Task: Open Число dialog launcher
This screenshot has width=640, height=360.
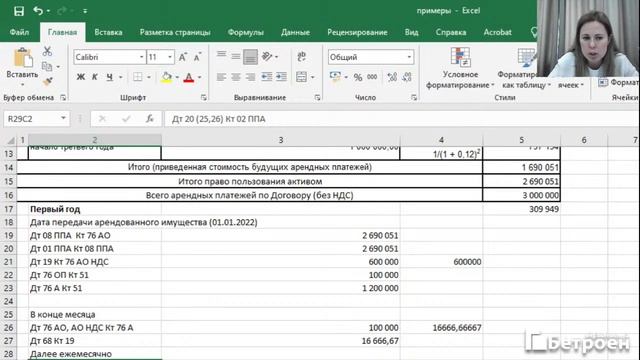Action: click(414, 98)
